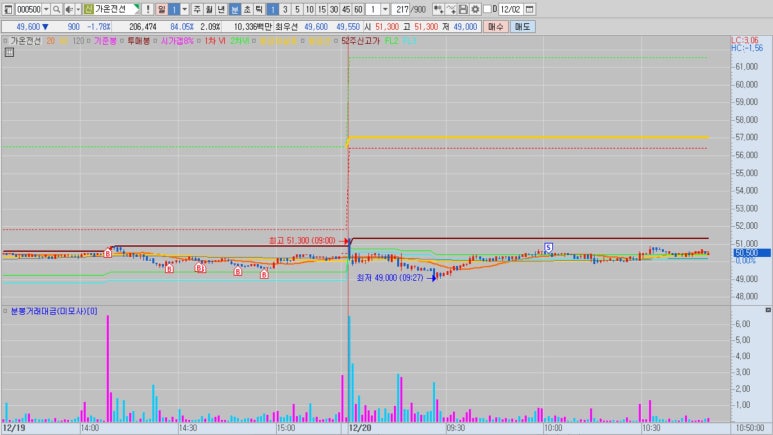Image resolution: width=773 pixels, height=435 pixels.
Task: Click the layout panel icon beside the stock code
Action: coord(8,9)
